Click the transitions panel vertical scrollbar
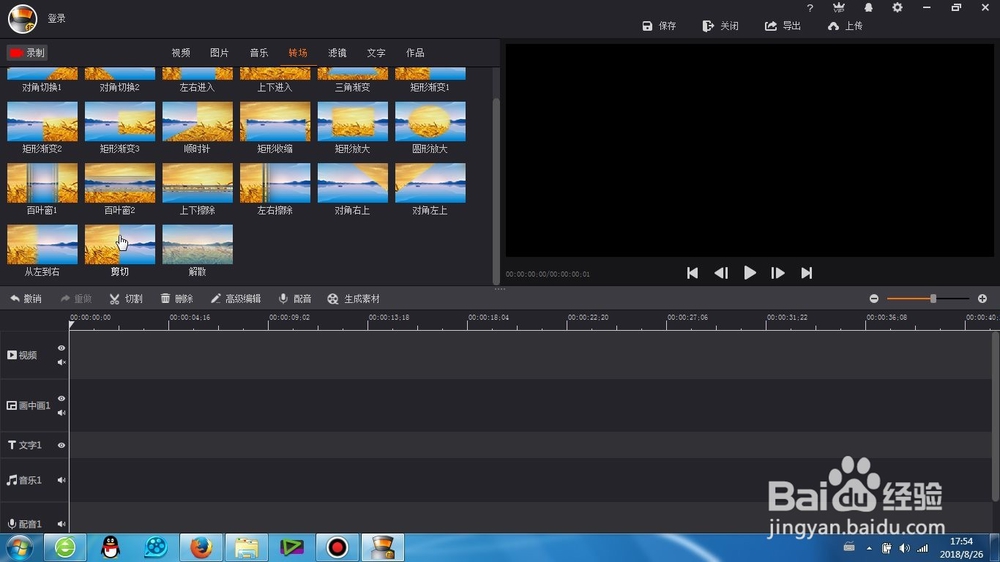 [496, 191]
